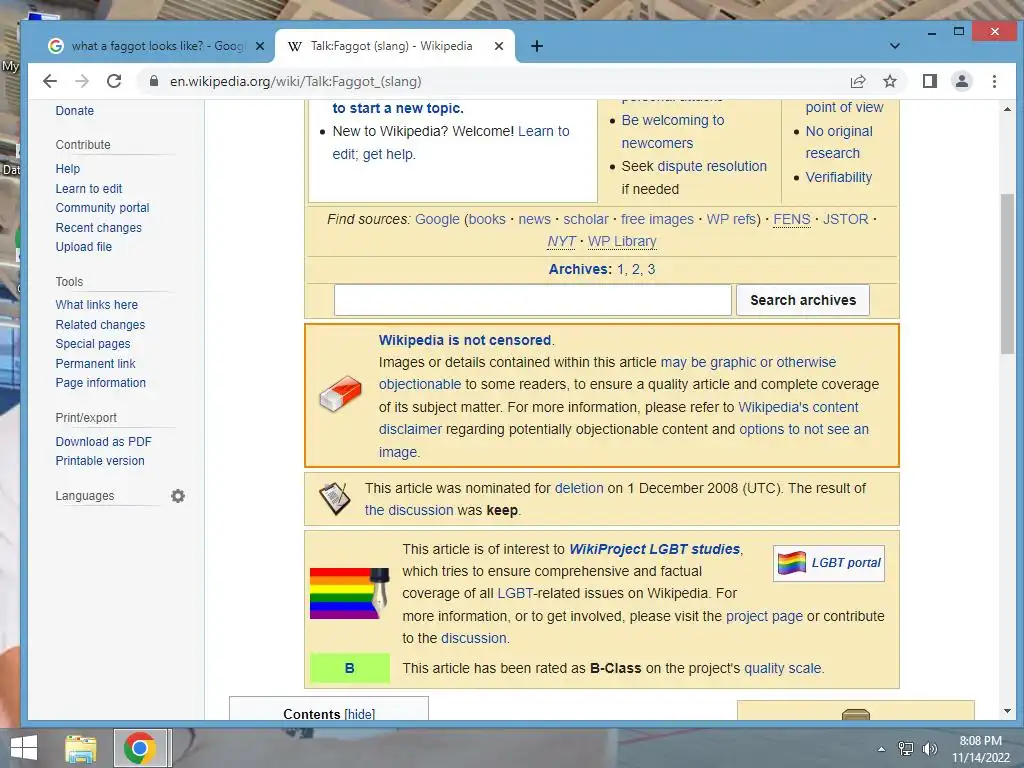Open the LGBT portal link

click(x=846, y=563)
